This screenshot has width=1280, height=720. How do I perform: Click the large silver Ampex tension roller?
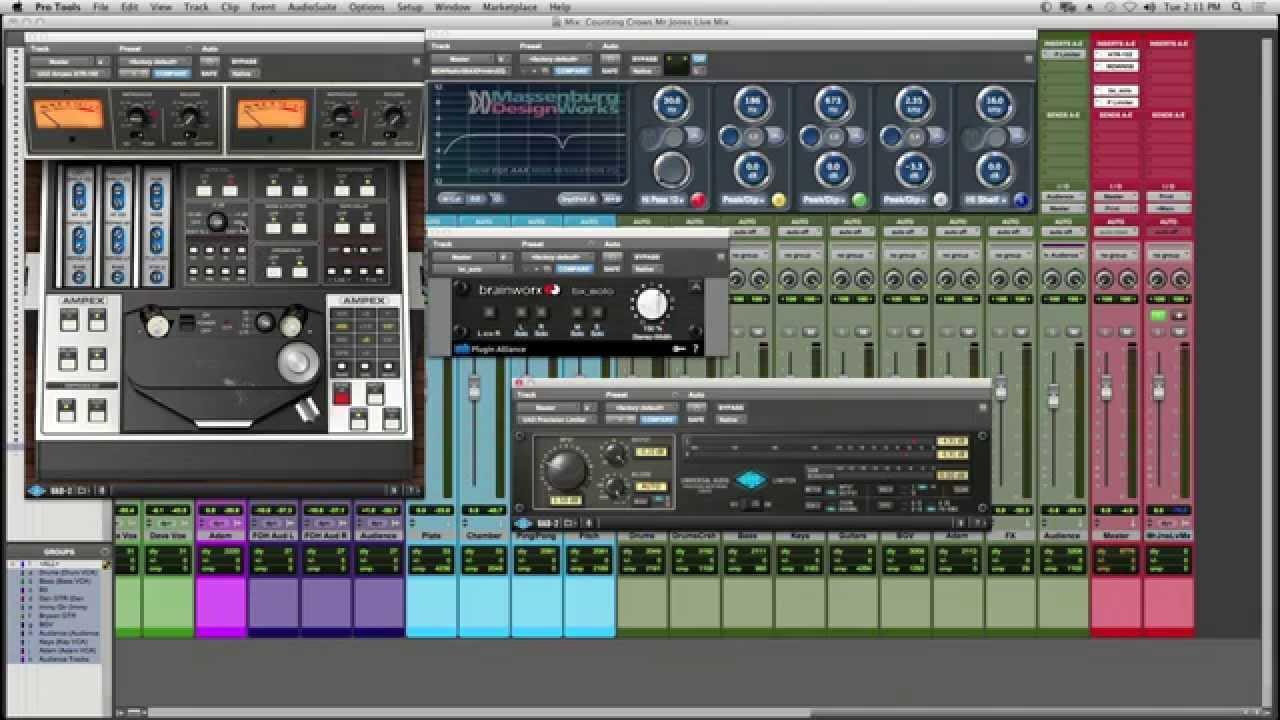click(x=297, y=362)
